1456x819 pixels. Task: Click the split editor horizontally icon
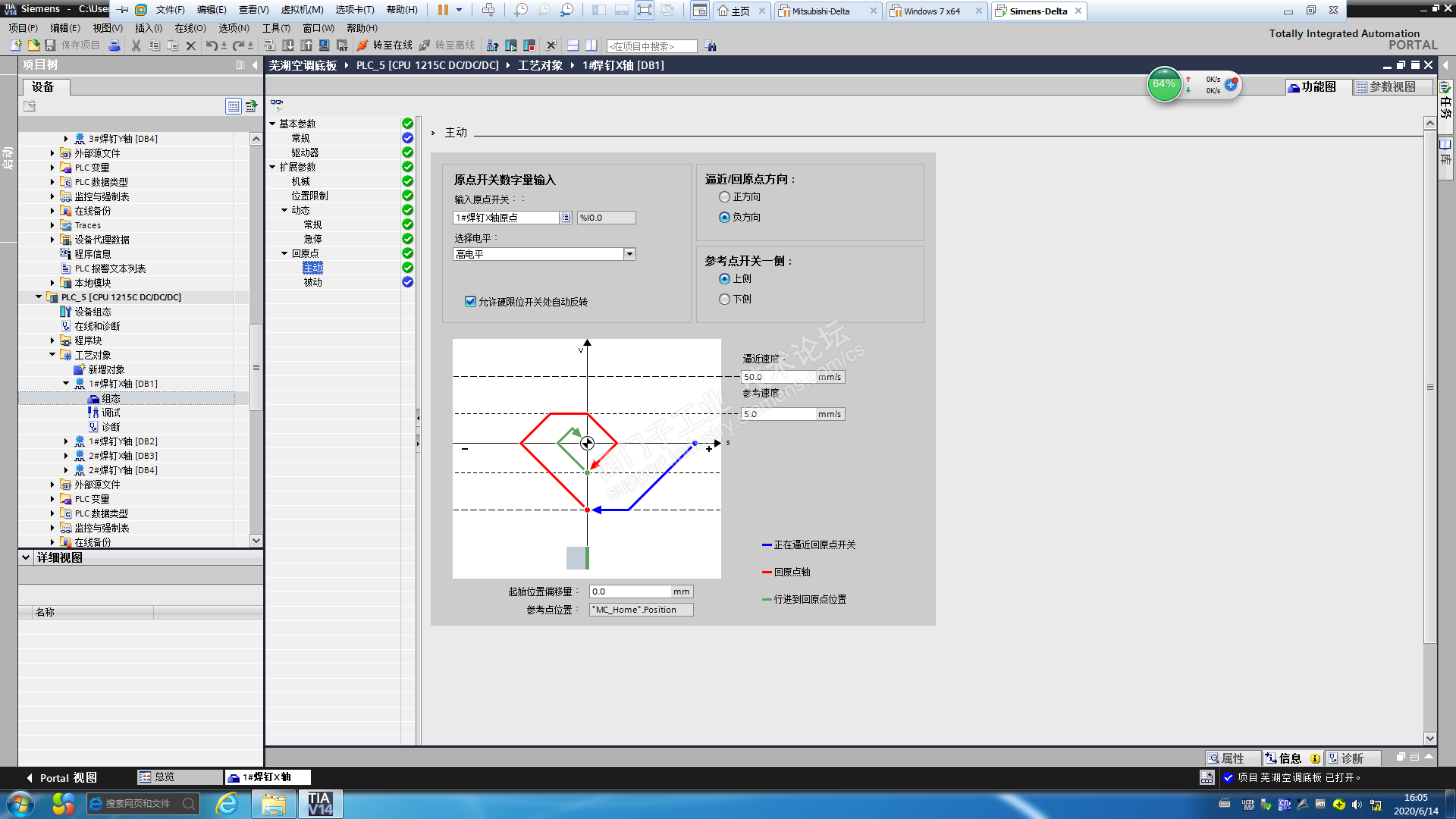pos(573,45)
